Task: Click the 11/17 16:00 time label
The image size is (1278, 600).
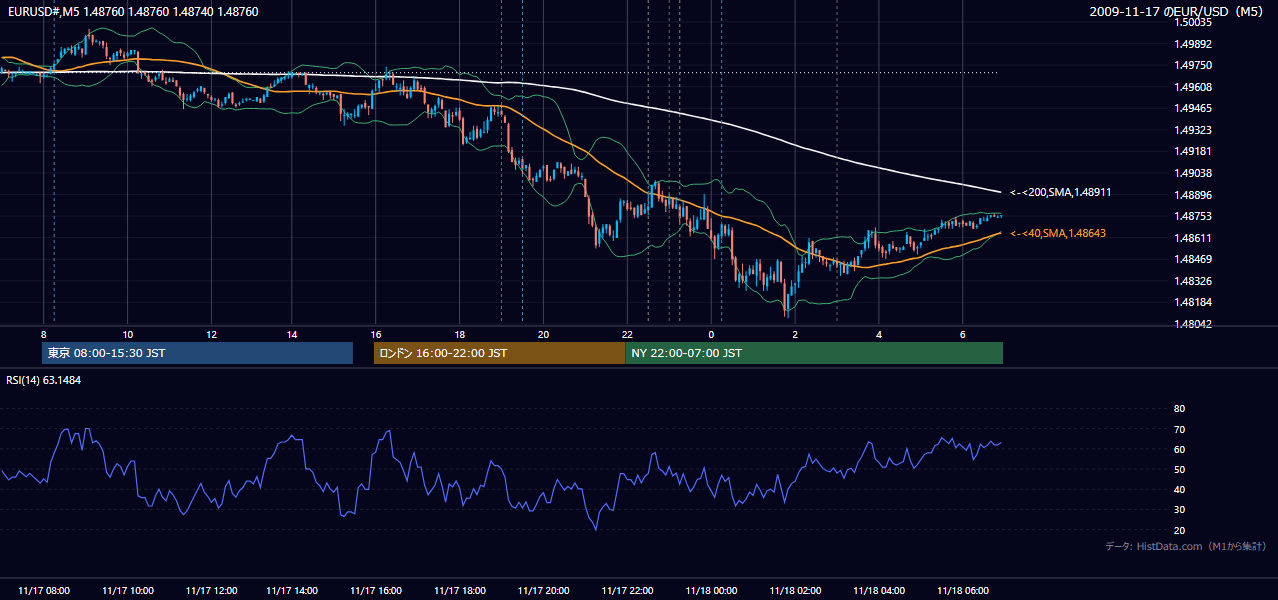Action: 377,591
